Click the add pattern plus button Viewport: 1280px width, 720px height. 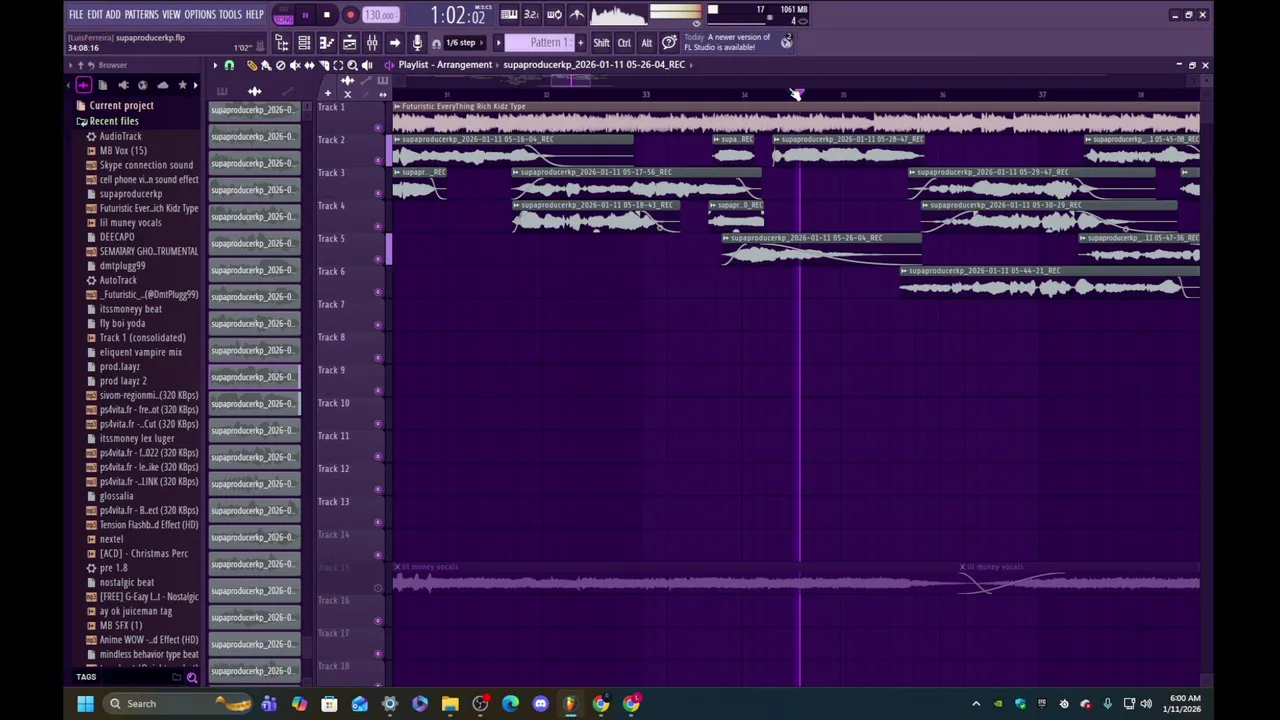click(580, 43)
